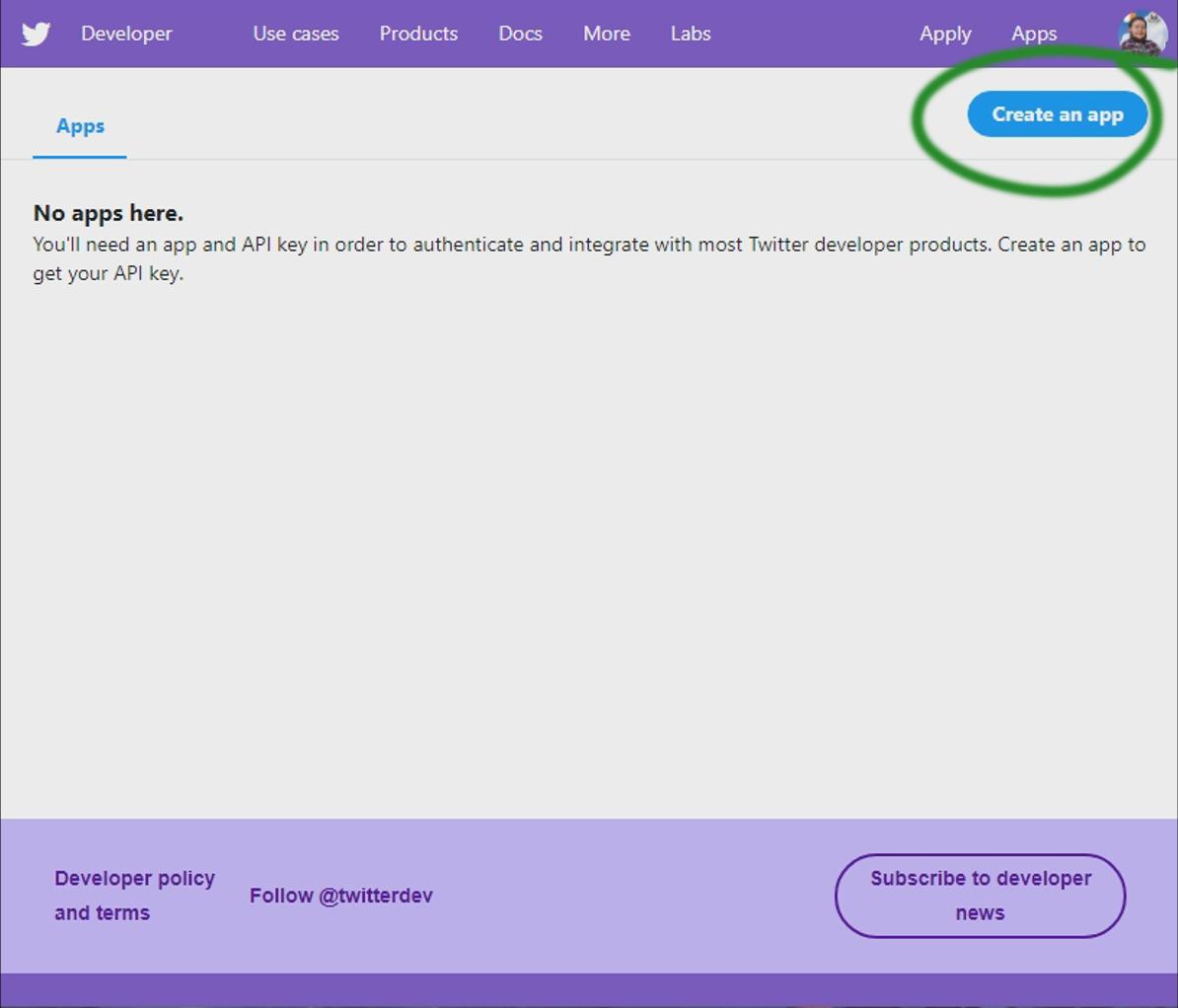Go to the Developer home link

coord(126,34)
